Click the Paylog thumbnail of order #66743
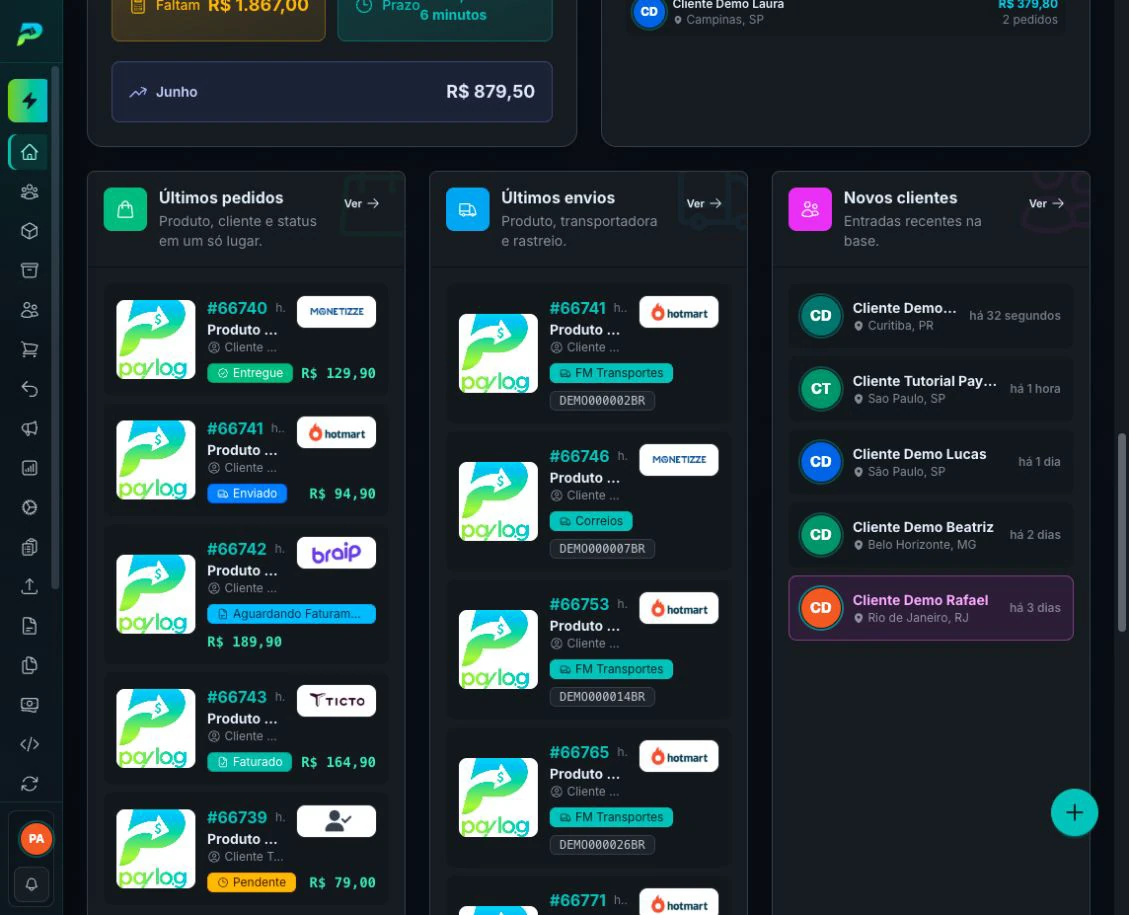1129x915 pixels. (x=156, y=729)
